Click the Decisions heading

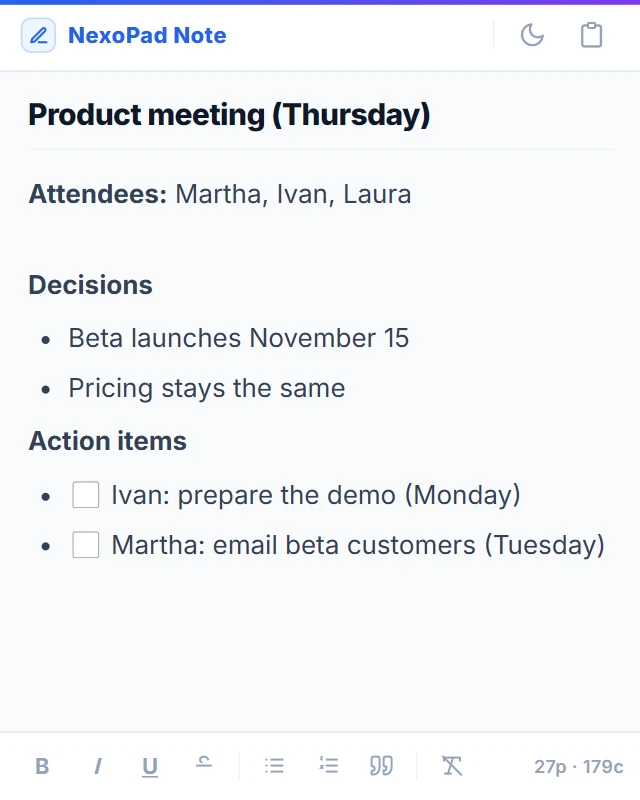point(90,285)
